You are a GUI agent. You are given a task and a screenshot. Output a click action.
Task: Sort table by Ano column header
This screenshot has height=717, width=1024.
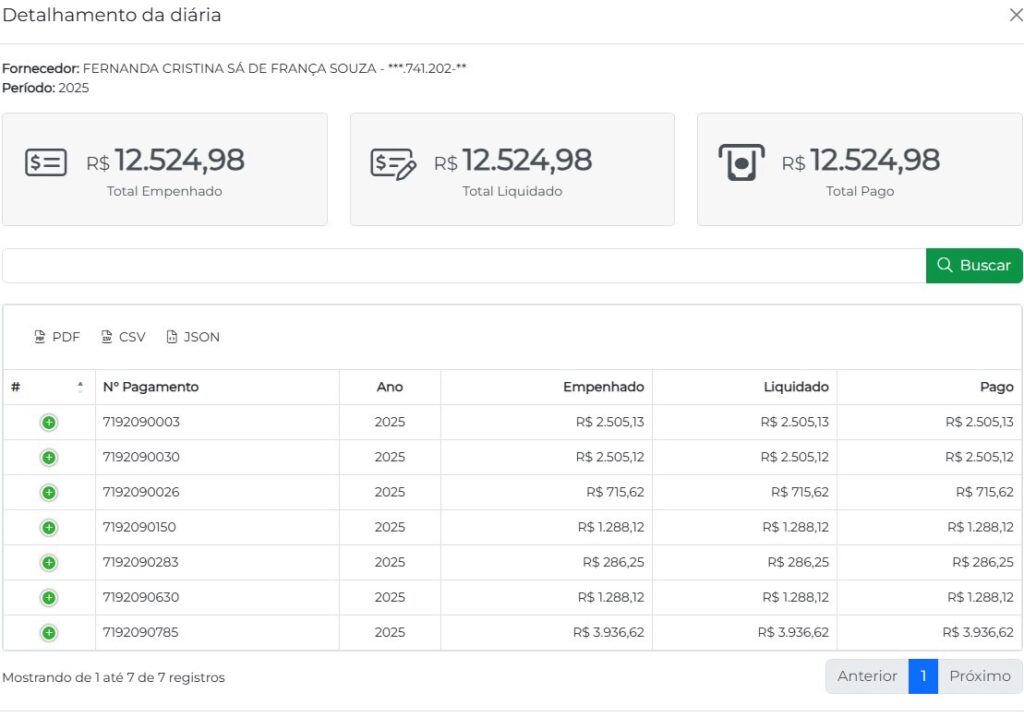click(390, 387)
